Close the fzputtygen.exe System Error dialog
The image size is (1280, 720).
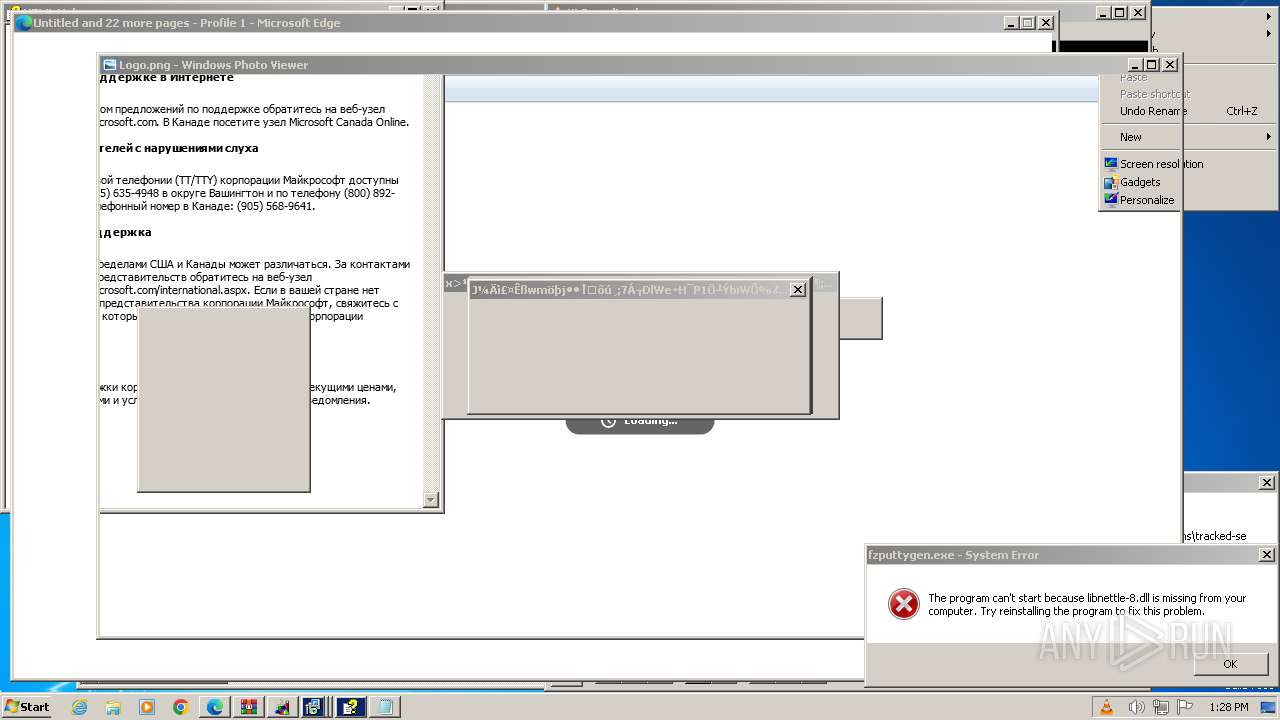1266,555
